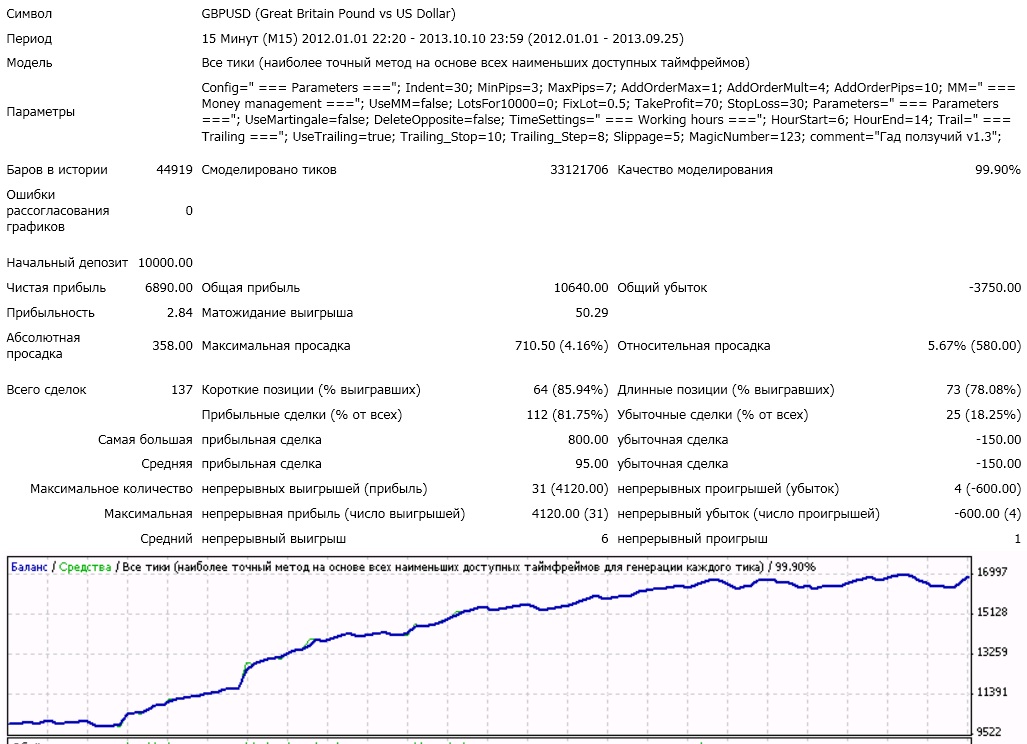Click the chart axis value 13259
Viewport: 1027px width, 744px height.
(x=992, y=652)
